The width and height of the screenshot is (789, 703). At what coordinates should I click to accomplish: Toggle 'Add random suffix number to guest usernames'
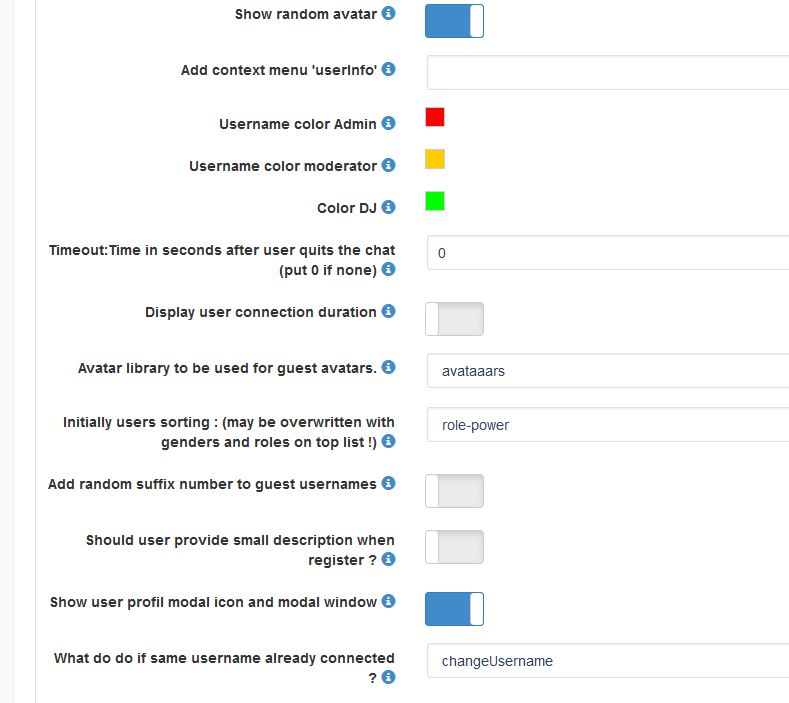pyautogui.click(x=454, y=491)
